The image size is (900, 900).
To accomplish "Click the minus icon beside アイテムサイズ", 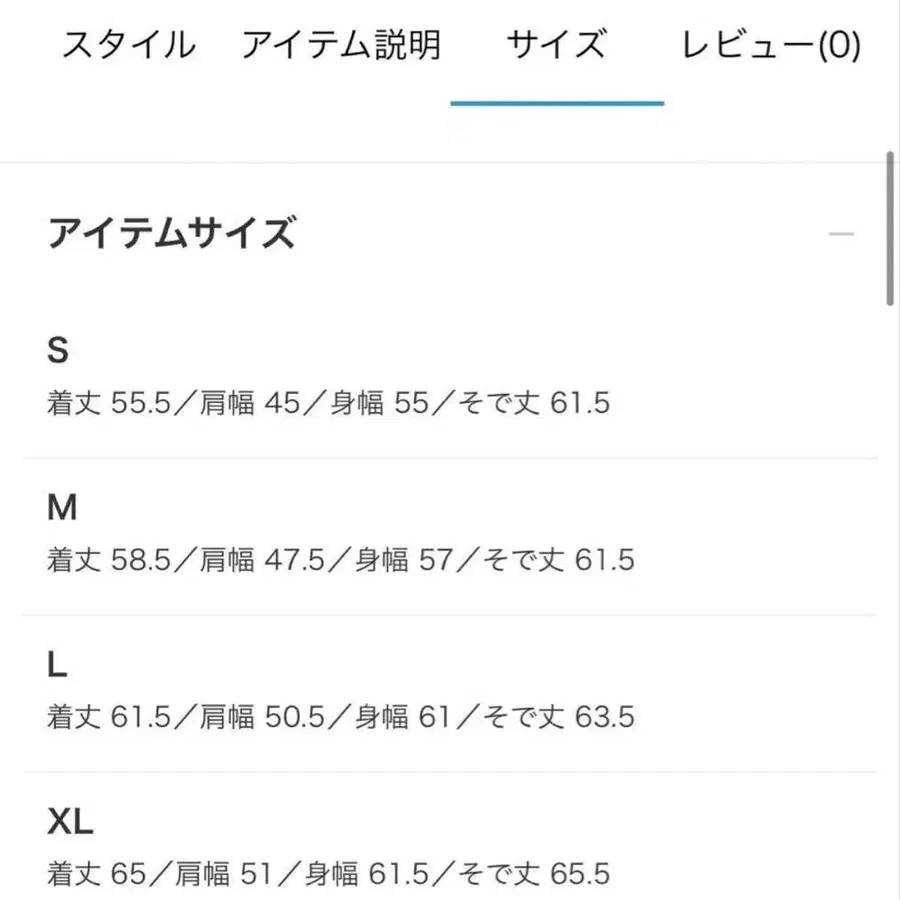I will 840,232.
